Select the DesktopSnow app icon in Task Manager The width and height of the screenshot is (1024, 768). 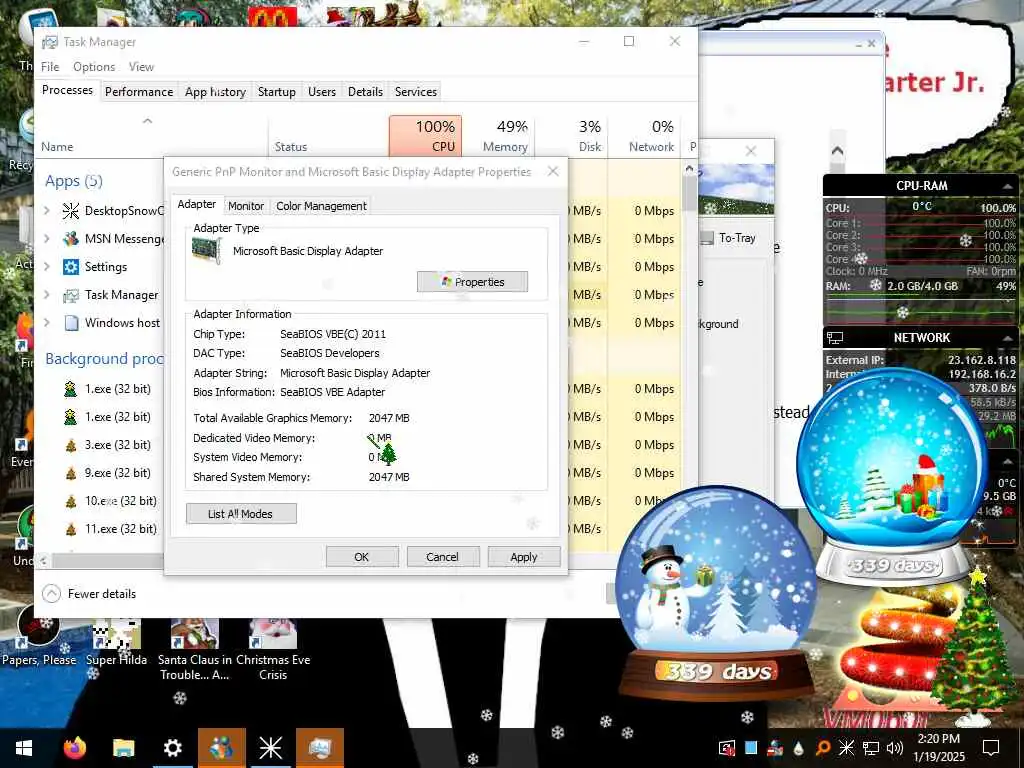pos(71,211)
